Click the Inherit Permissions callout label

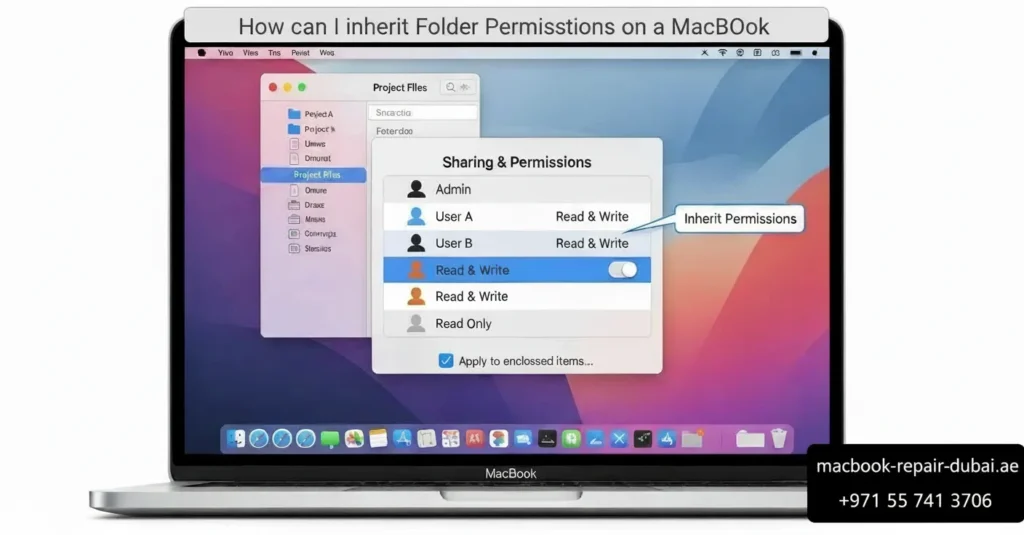[x=740, y=219]
